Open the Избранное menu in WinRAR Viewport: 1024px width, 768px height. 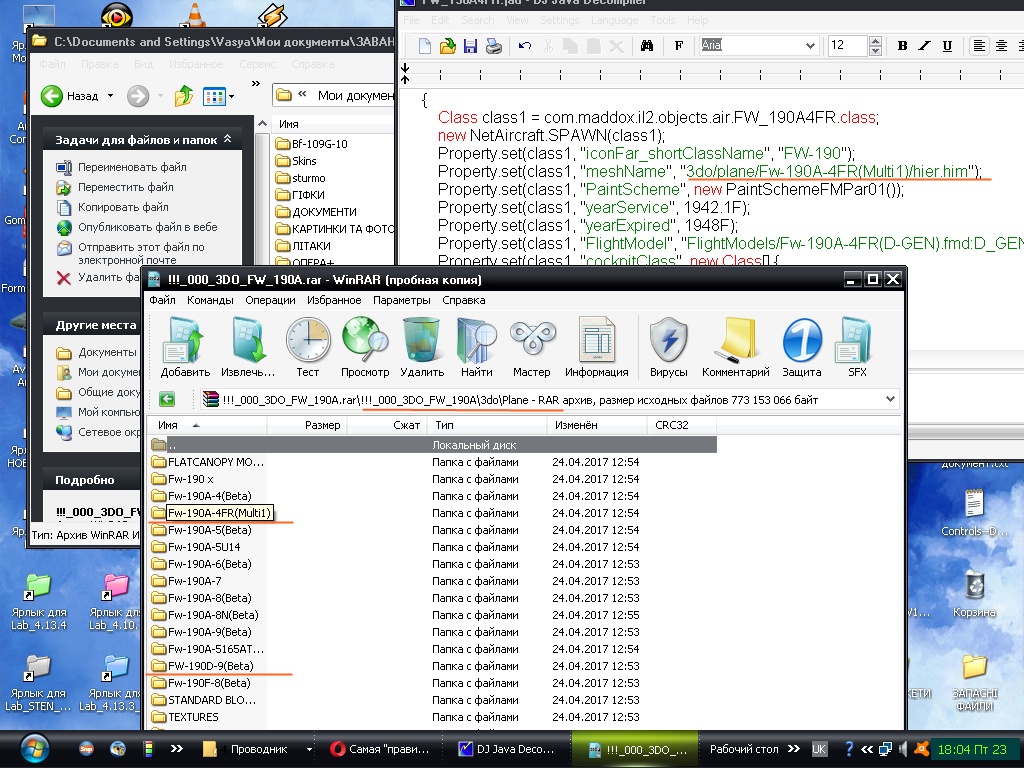(x=334, y=300)
